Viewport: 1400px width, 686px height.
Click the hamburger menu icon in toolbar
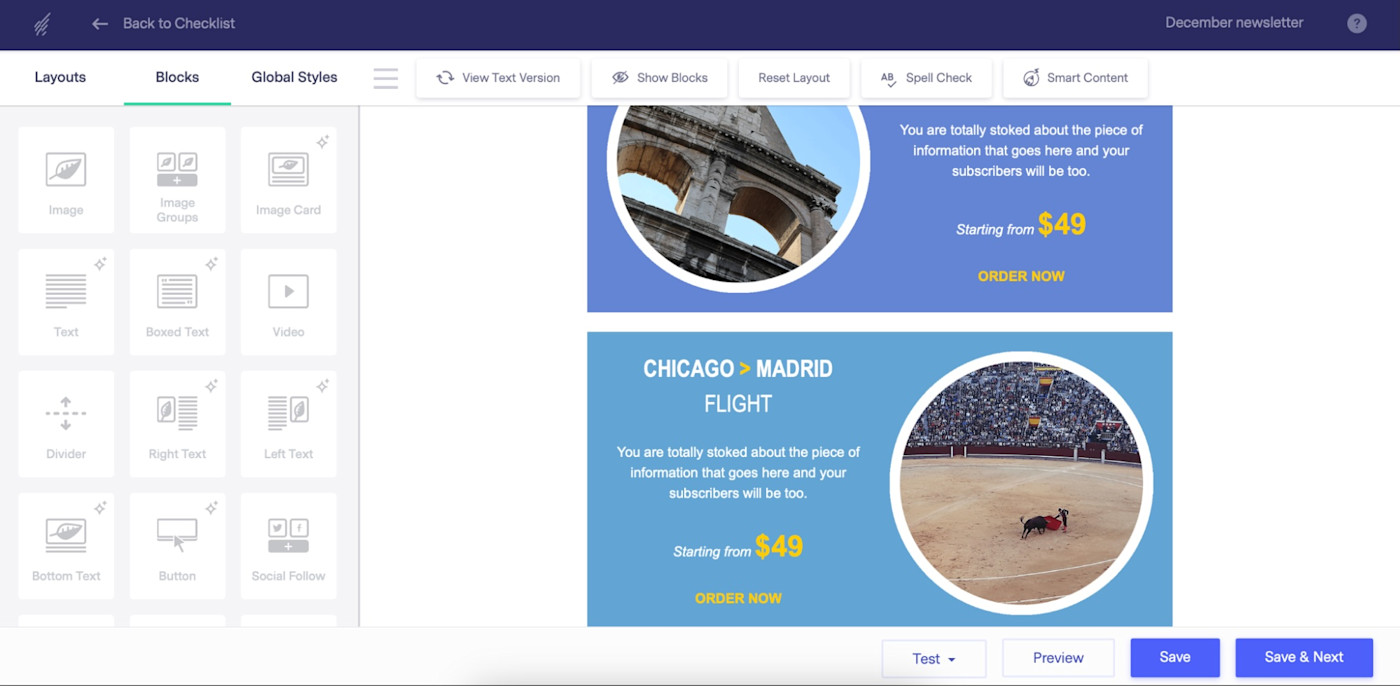pyautogui.click(x=386, y=78)
